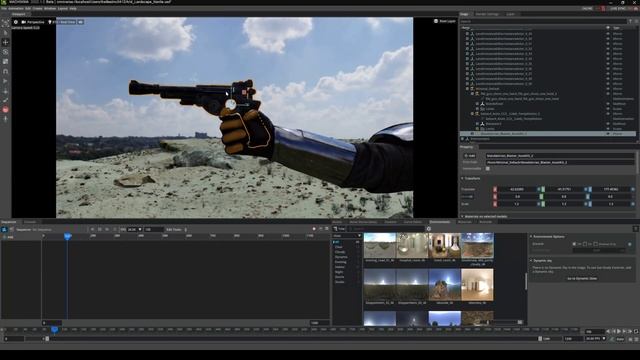Click the Add button in Property panel
The height and width of the screenshot is (360, 640).
469,156
